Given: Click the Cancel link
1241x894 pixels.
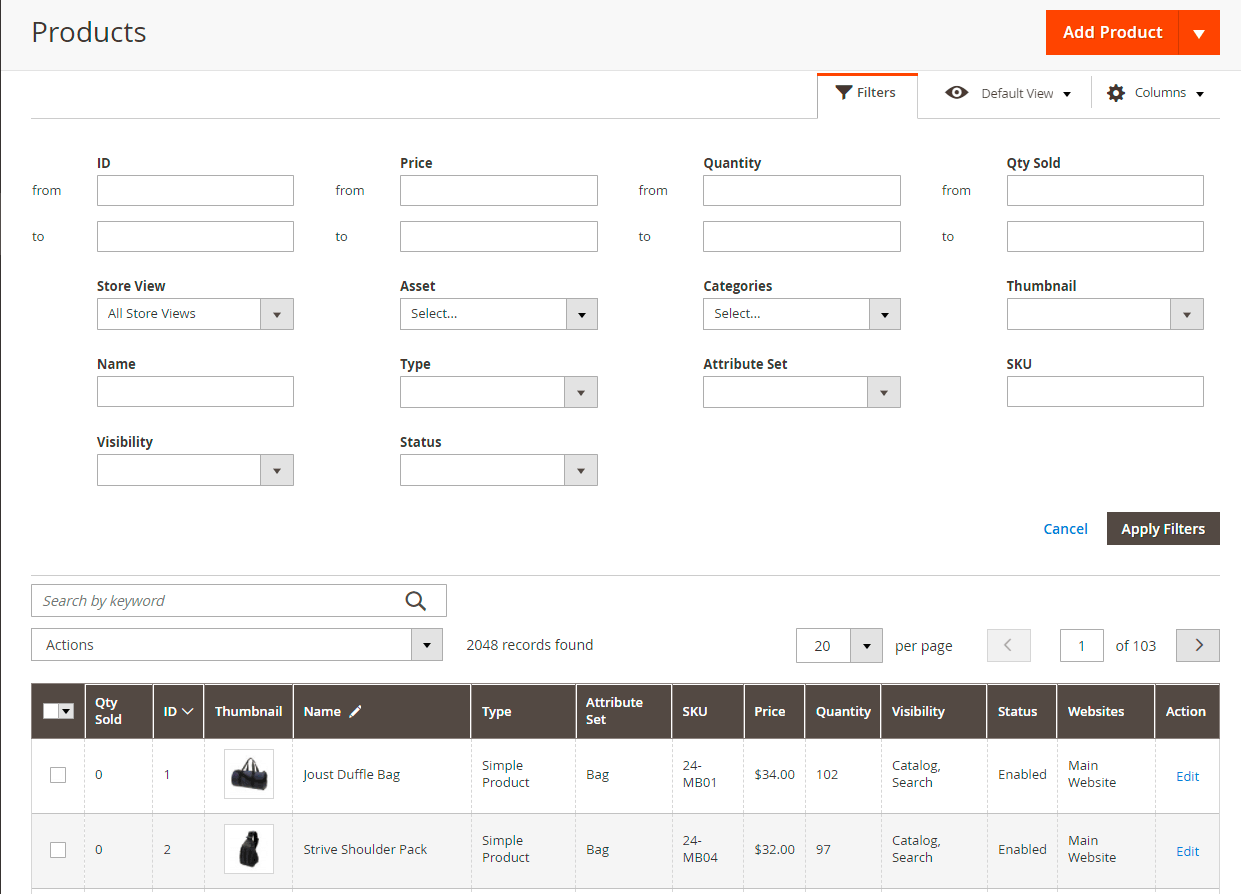Looking at the screenshot, I should click(x=1065, y=529).
